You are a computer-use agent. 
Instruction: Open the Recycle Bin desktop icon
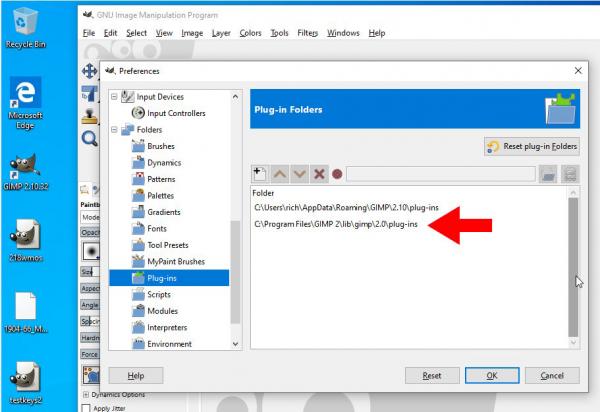coord(25,28)
